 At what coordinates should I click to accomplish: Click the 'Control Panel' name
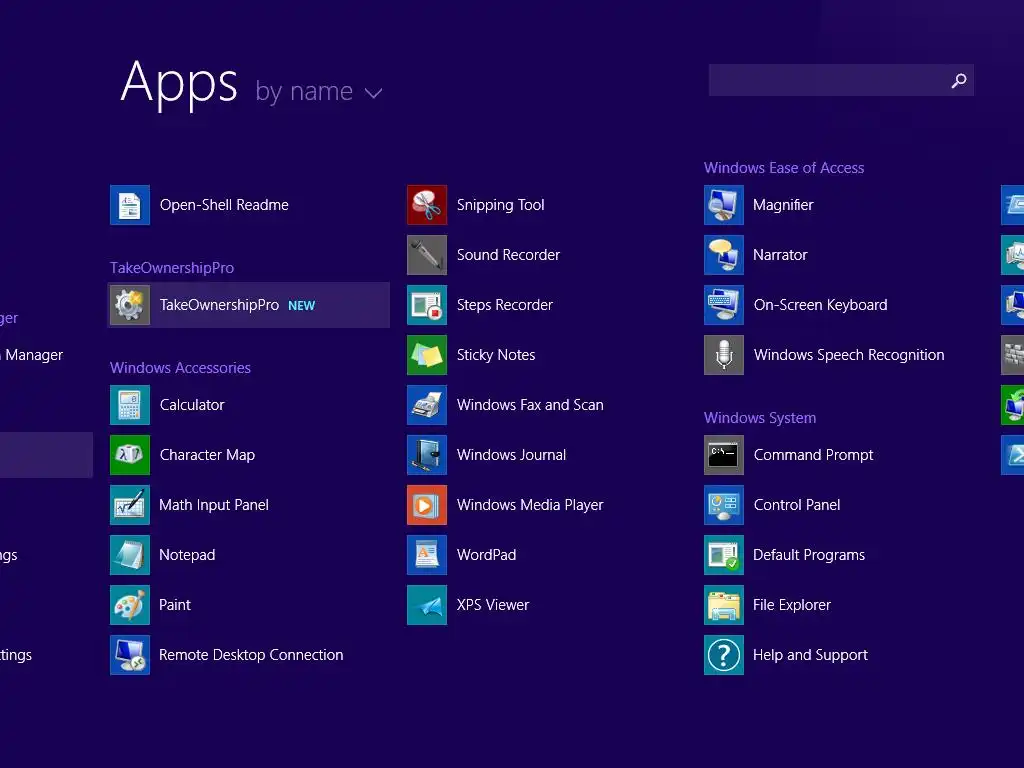click(x=797, y=505)
